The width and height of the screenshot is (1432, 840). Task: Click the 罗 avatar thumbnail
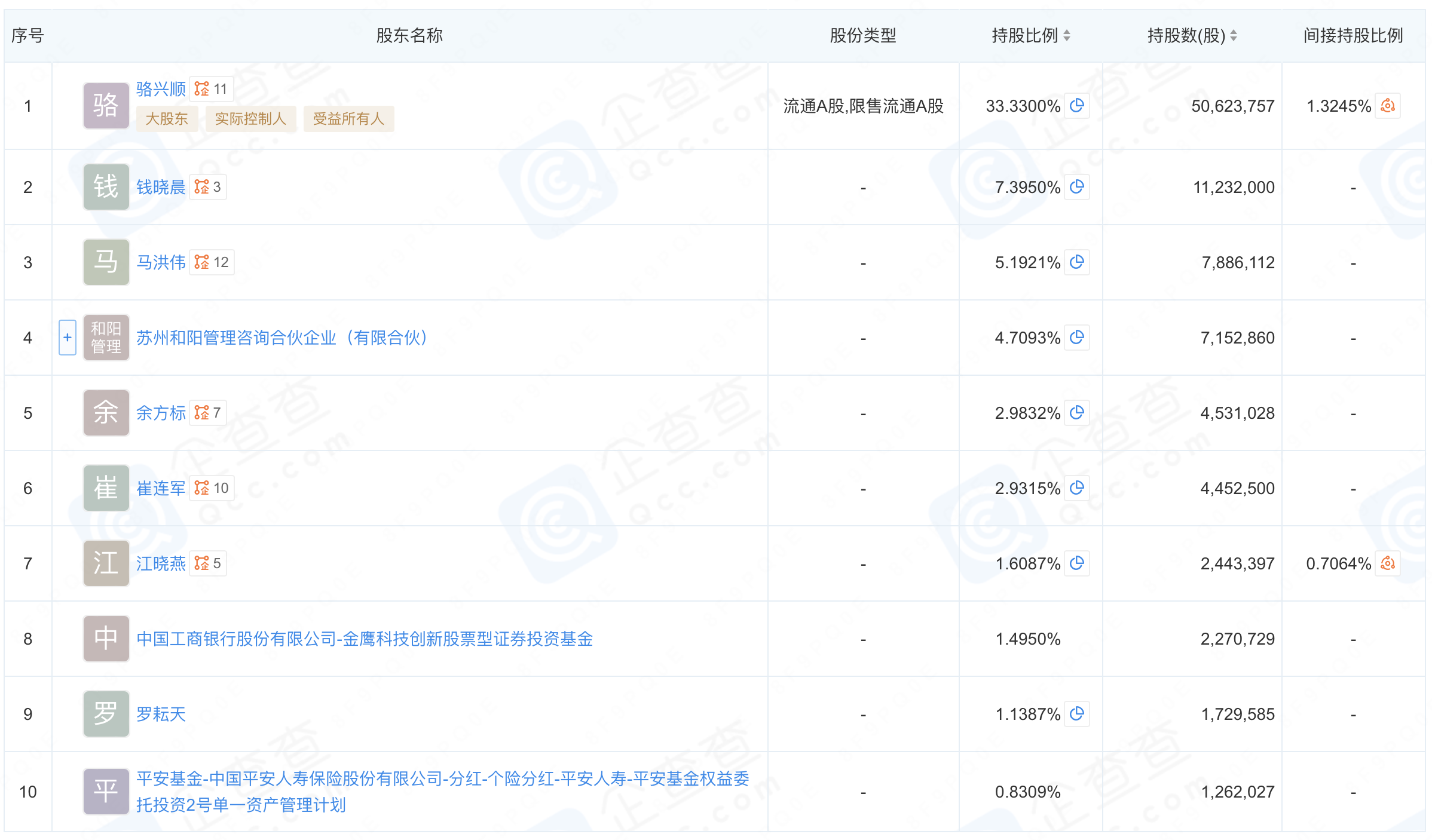click(106, 714)
